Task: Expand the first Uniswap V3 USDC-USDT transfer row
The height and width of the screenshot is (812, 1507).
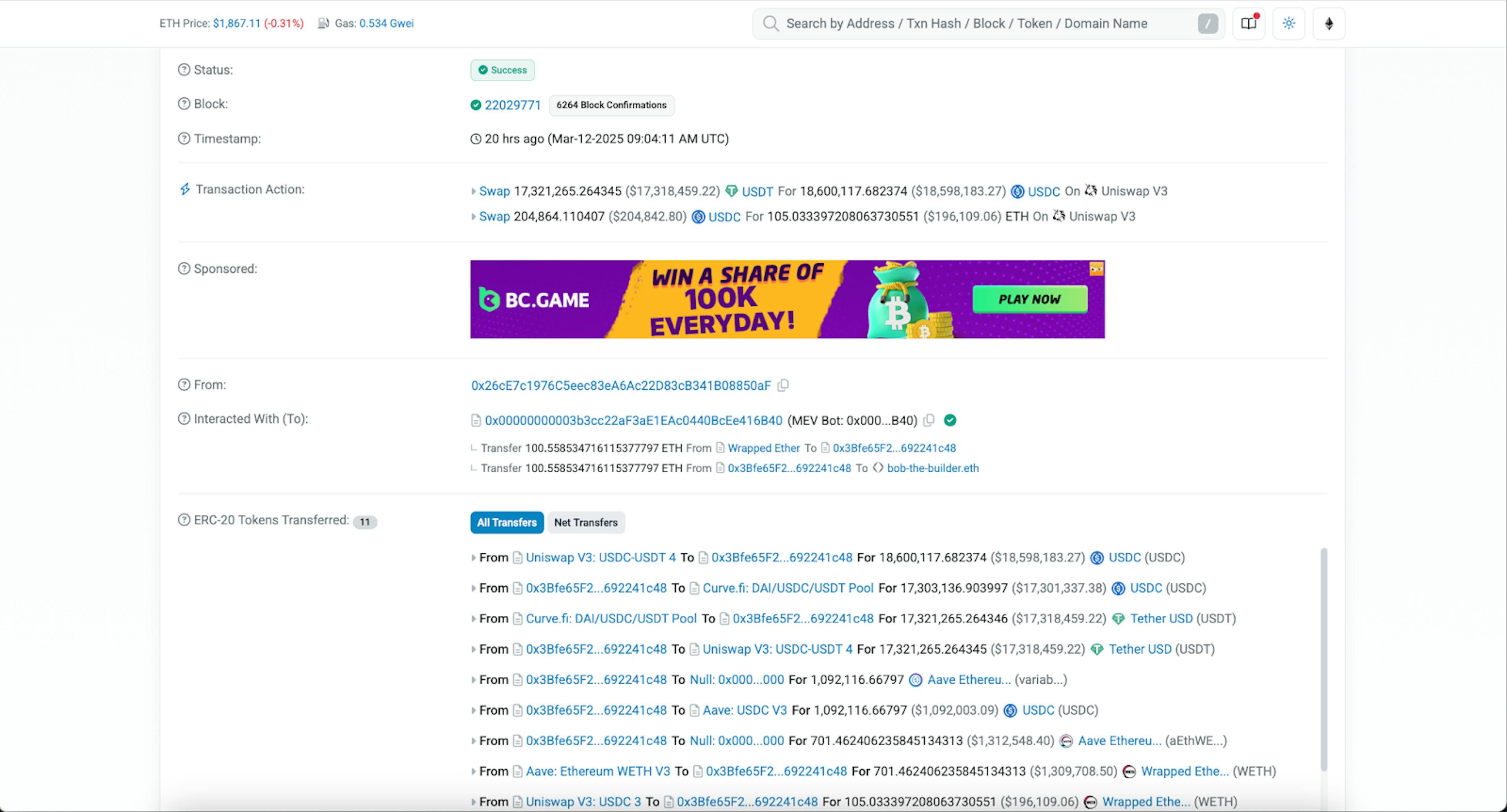Action: pyautogui.click(x=473, y=558)
